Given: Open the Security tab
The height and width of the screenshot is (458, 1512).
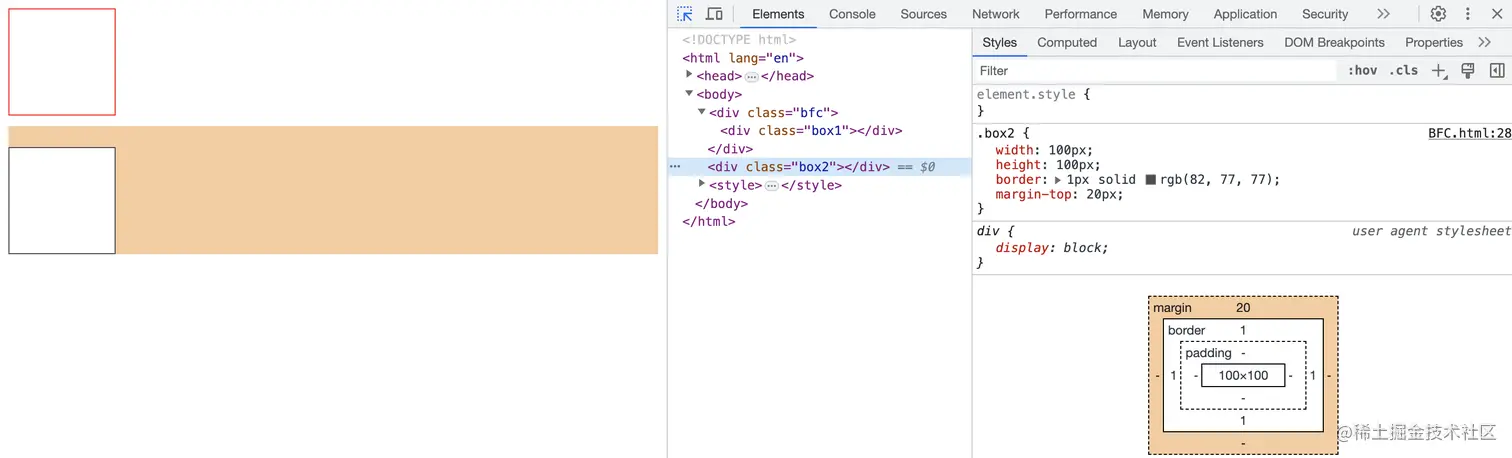Looking at the screenshot, I should click(x=1325, y=14).
